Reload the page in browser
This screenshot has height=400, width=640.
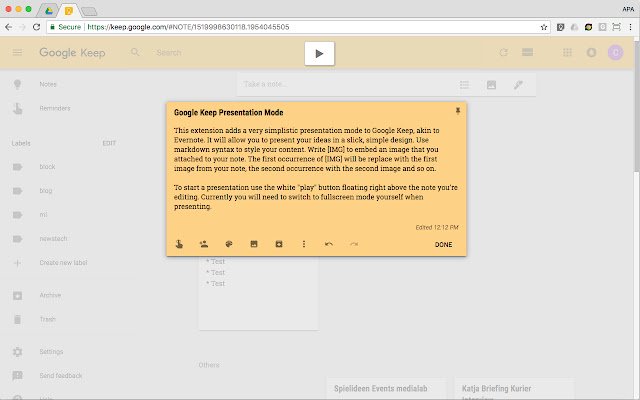point(36,27)
